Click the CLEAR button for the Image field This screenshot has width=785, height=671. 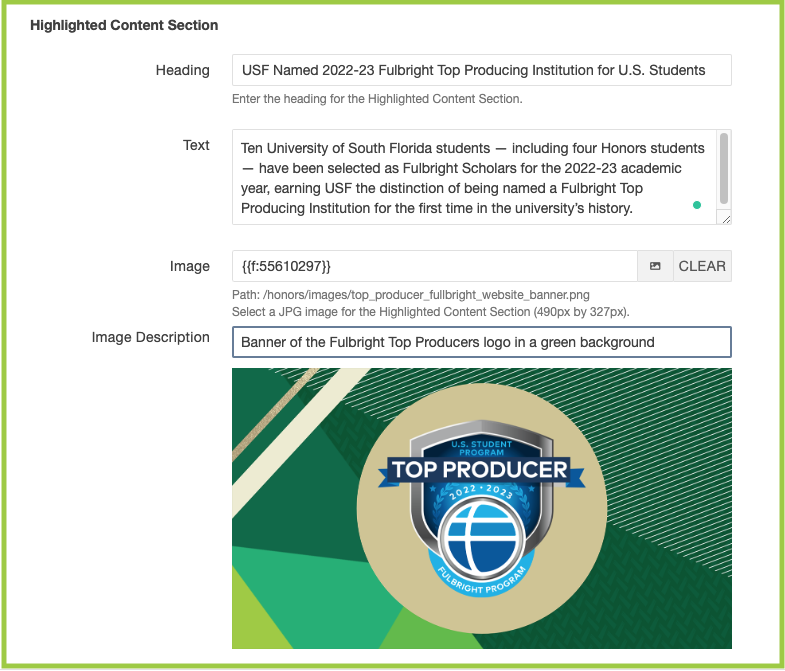[702, 266]
